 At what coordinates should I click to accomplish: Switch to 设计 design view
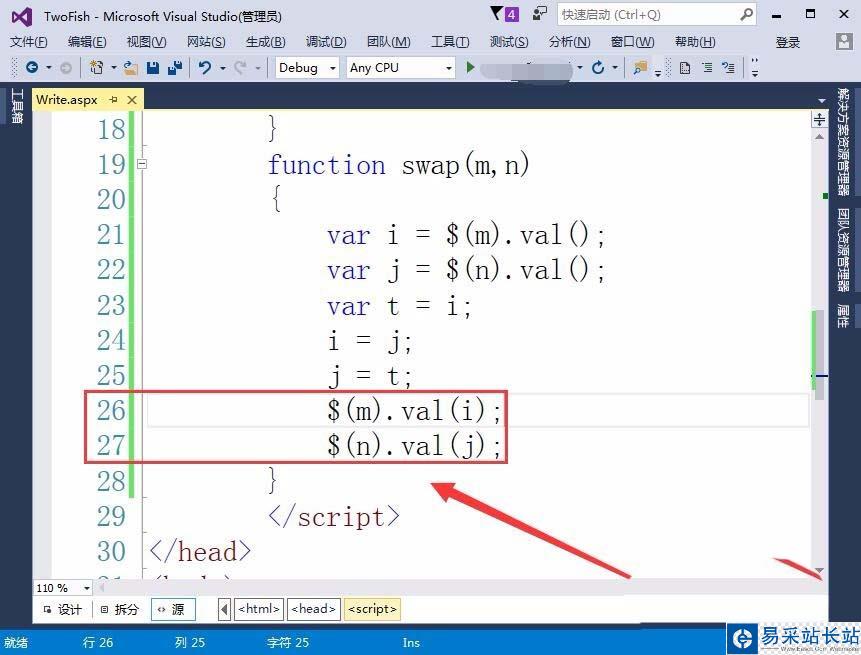pyautogui.click(x=63, y=609)
